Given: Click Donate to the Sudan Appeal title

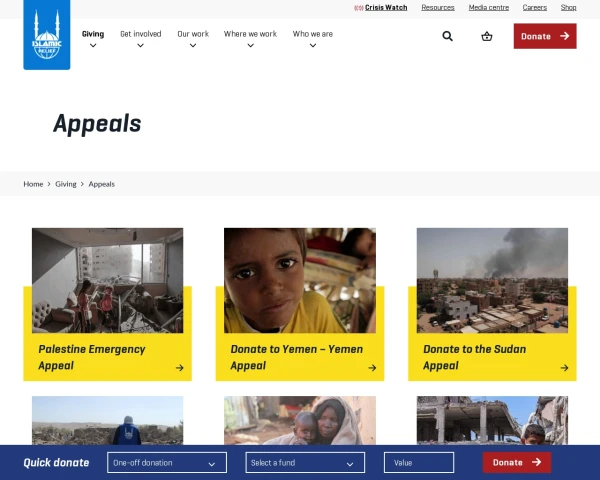Looking at the screenshot, I should (474, 357).
